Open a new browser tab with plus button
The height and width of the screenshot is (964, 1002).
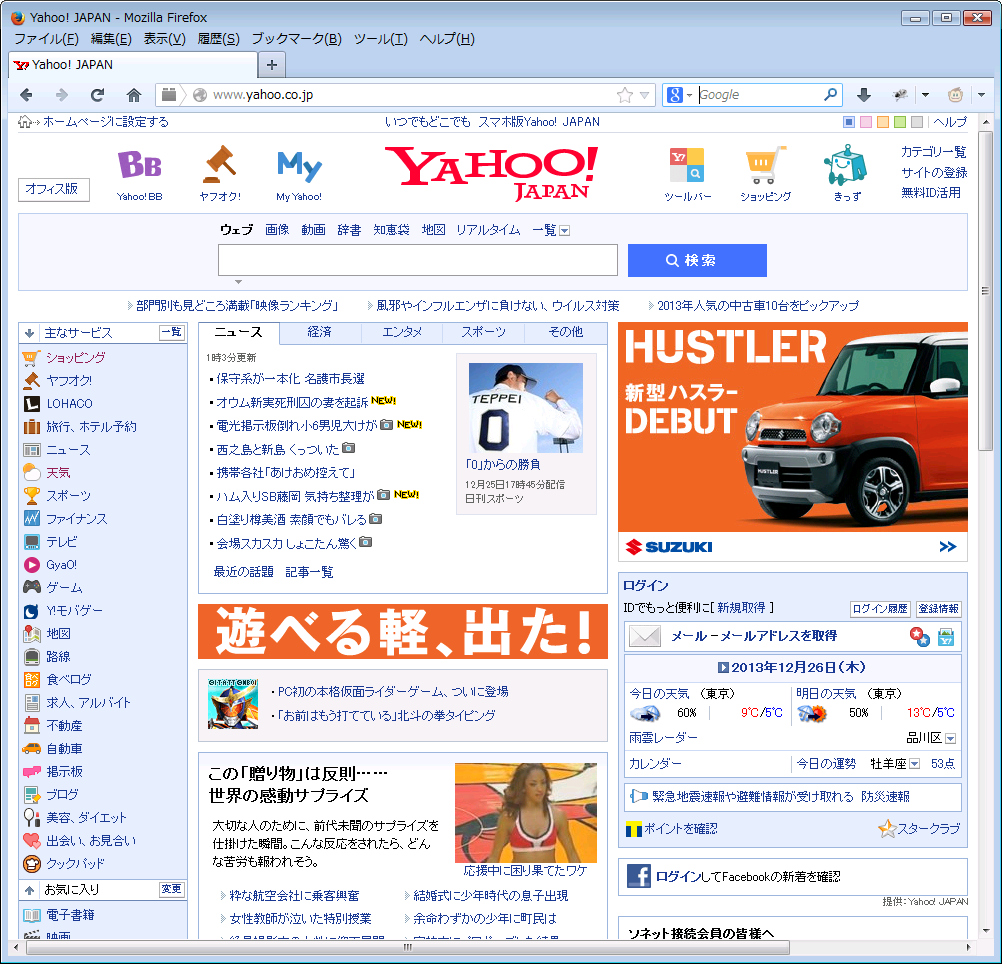pyautogui.click(x=272, y=65)
